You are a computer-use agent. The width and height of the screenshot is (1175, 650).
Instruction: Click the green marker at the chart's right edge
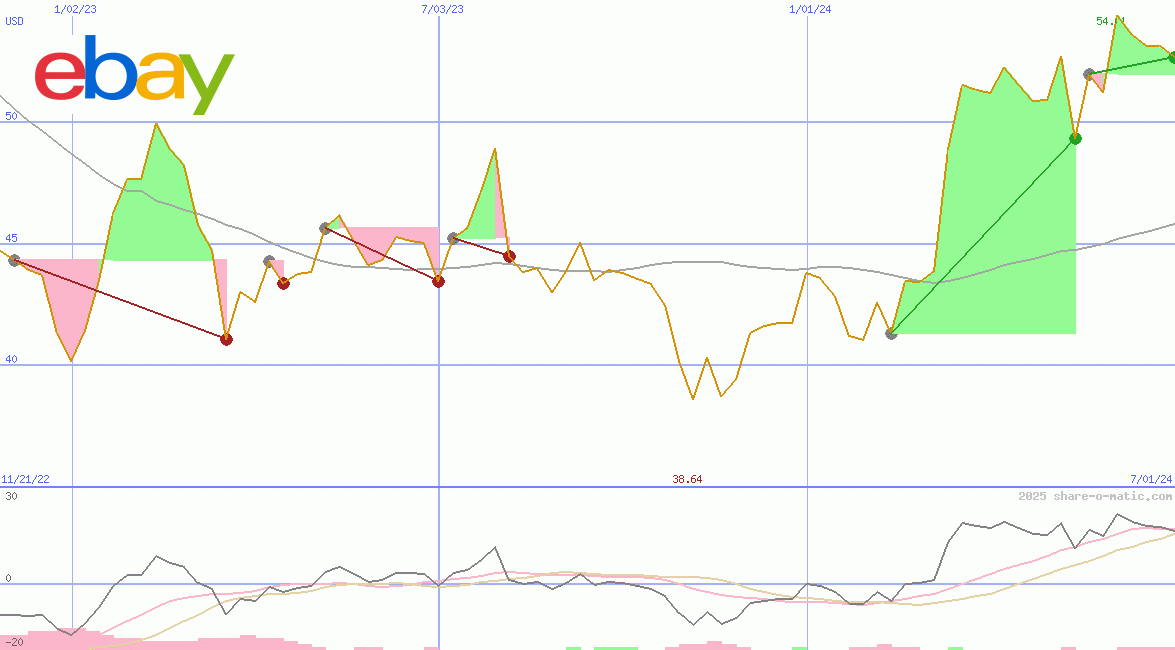pyautogui.click(x=1172, y=57)
